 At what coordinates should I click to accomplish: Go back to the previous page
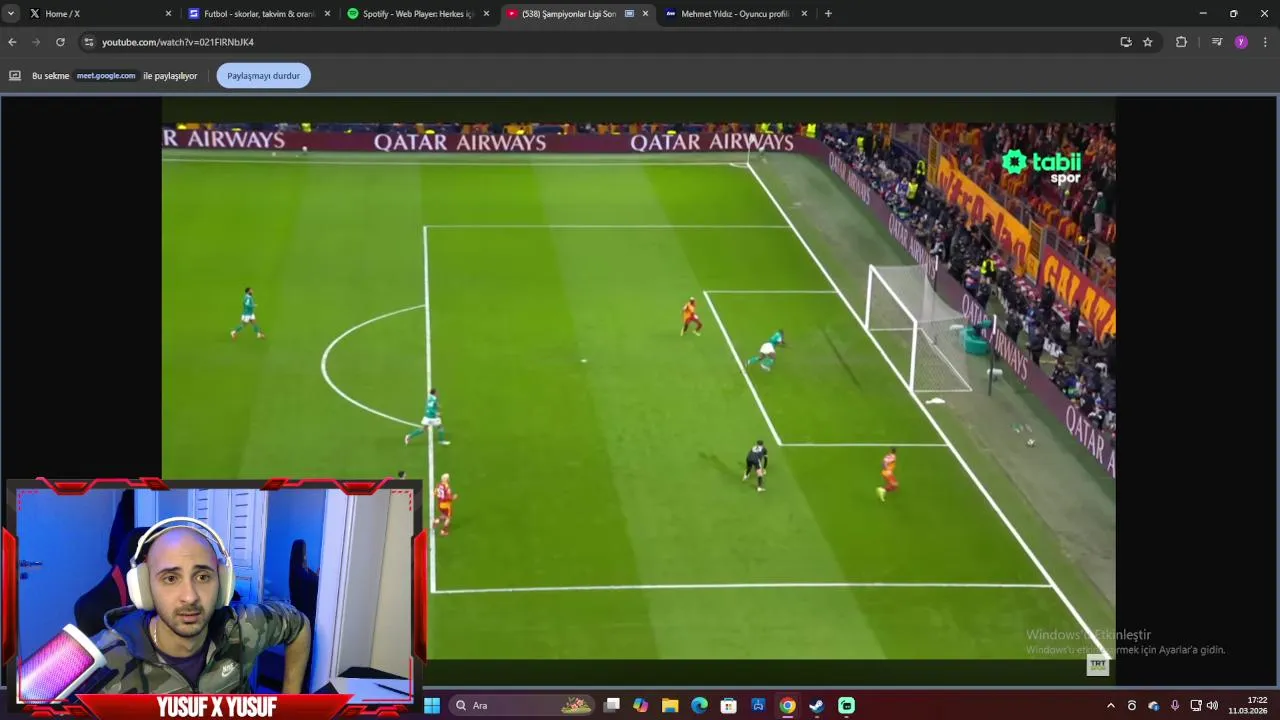pos(12,42)
